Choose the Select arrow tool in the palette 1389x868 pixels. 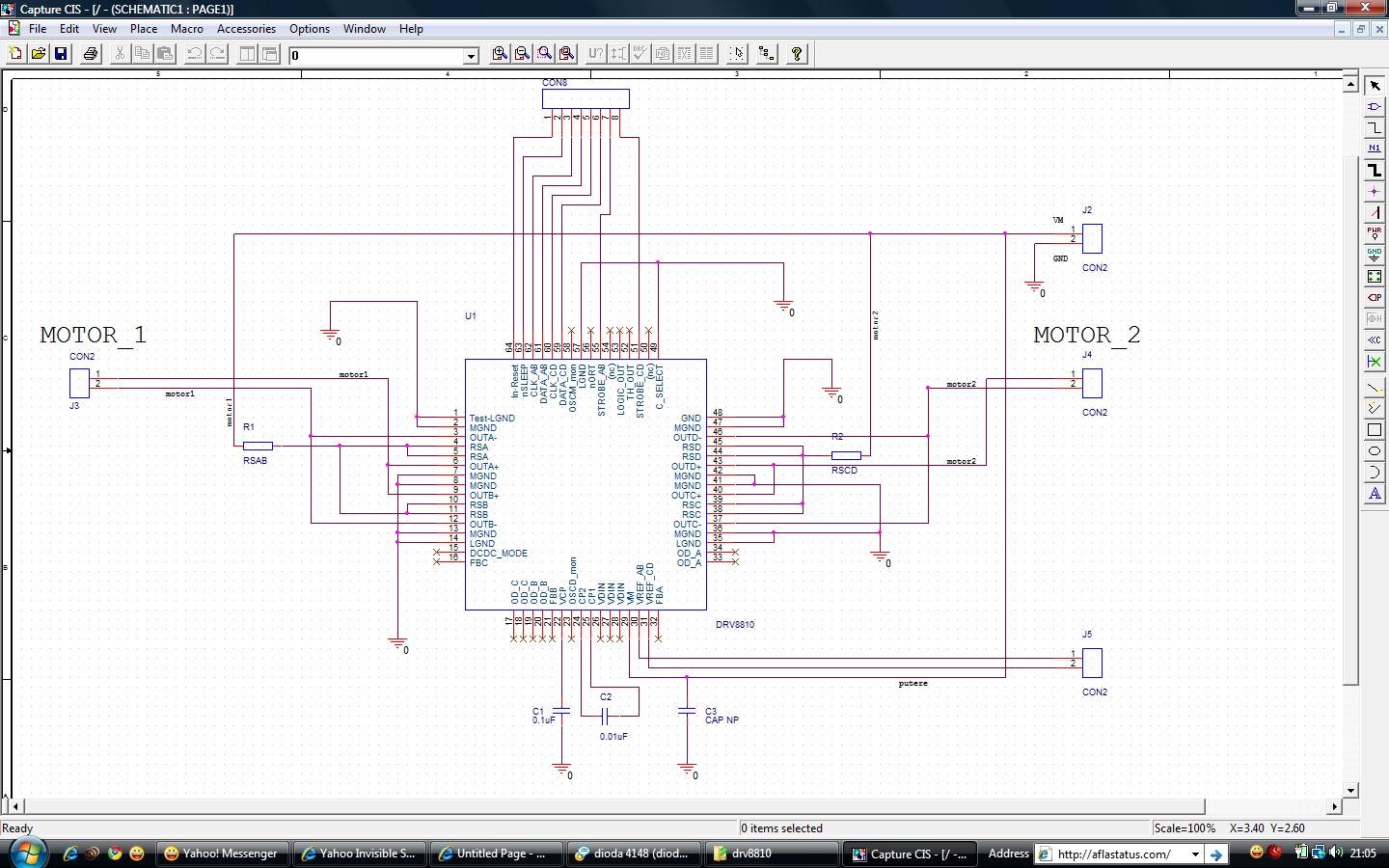[1375, 86]
